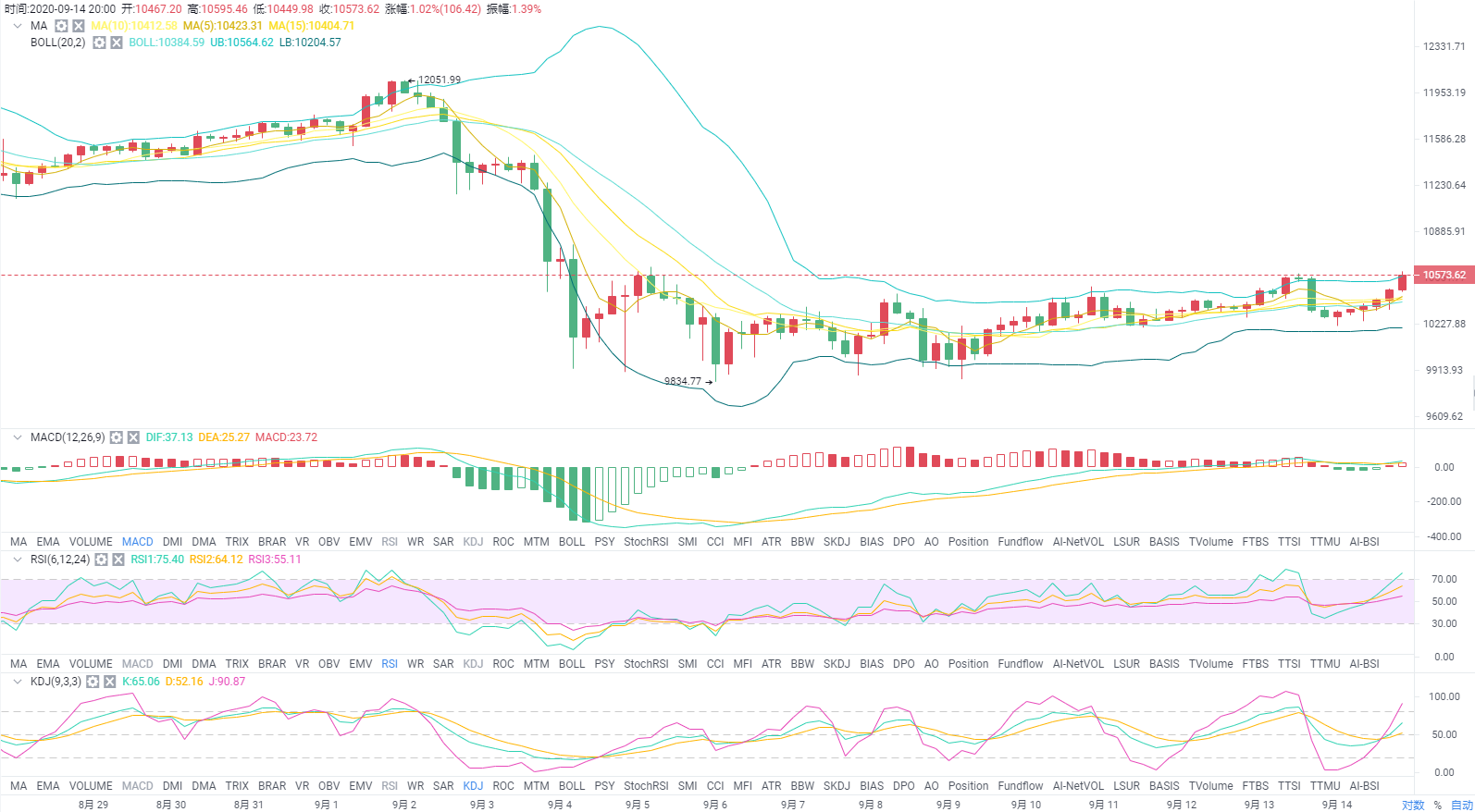Select FTBS tab in KDJ panel tab bar
1475x812 pixels.
1256,786
